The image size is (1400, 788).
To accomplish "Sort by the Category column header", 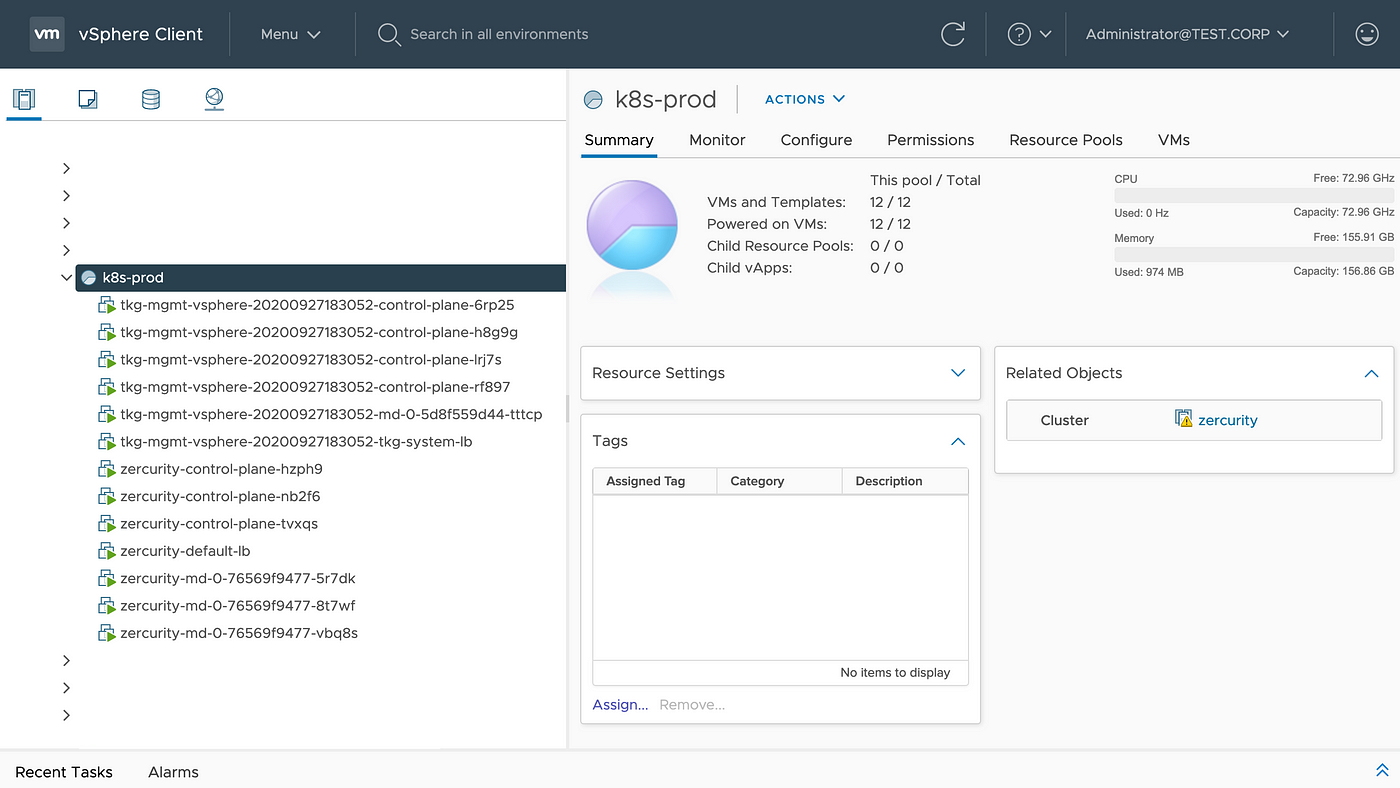I will (780, 481).
